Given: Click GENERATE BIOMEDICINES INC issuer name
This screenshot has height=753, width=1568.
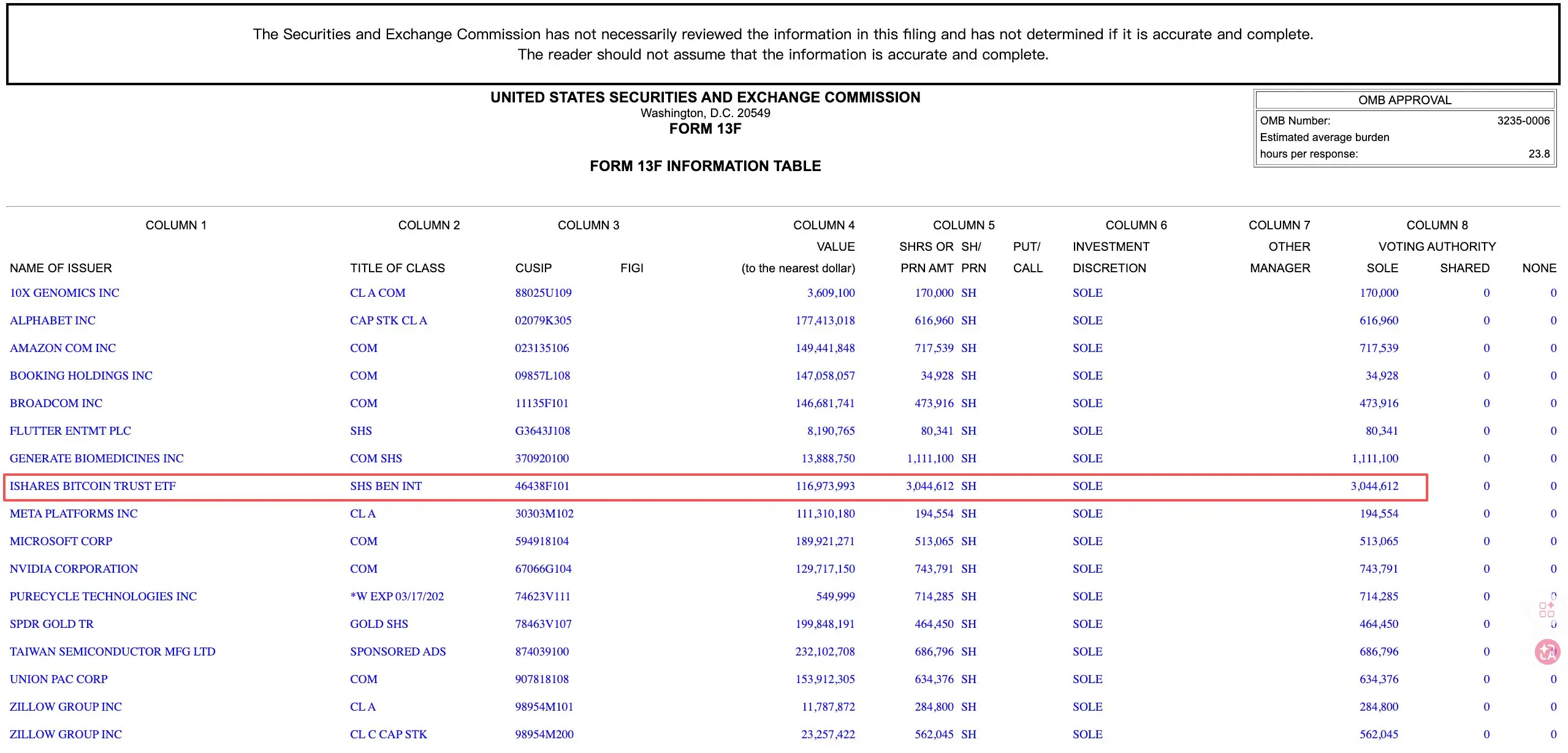Looking at the screenshot, I should [97, 459].
